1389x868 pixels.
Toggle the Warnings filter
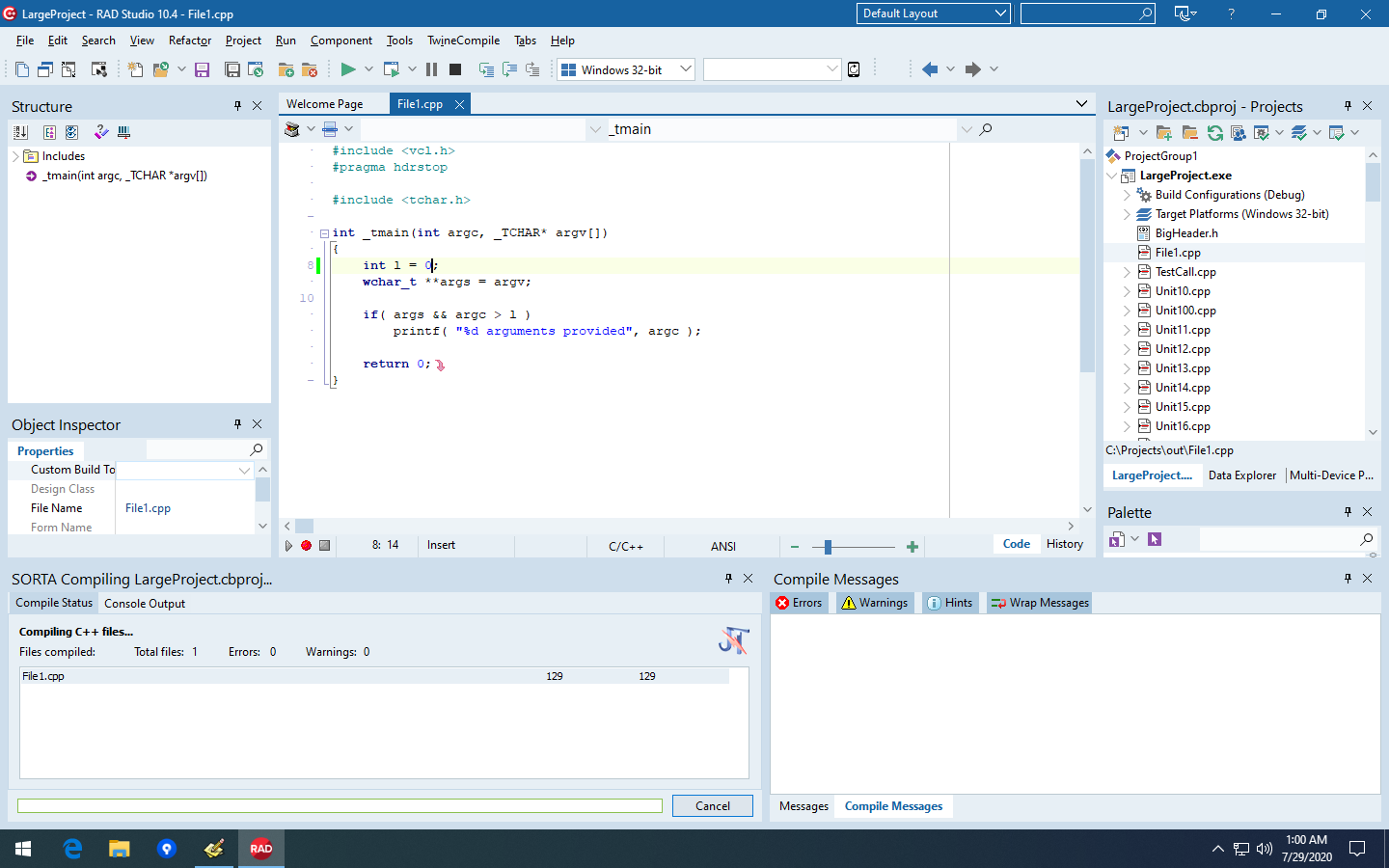(875, 603)
